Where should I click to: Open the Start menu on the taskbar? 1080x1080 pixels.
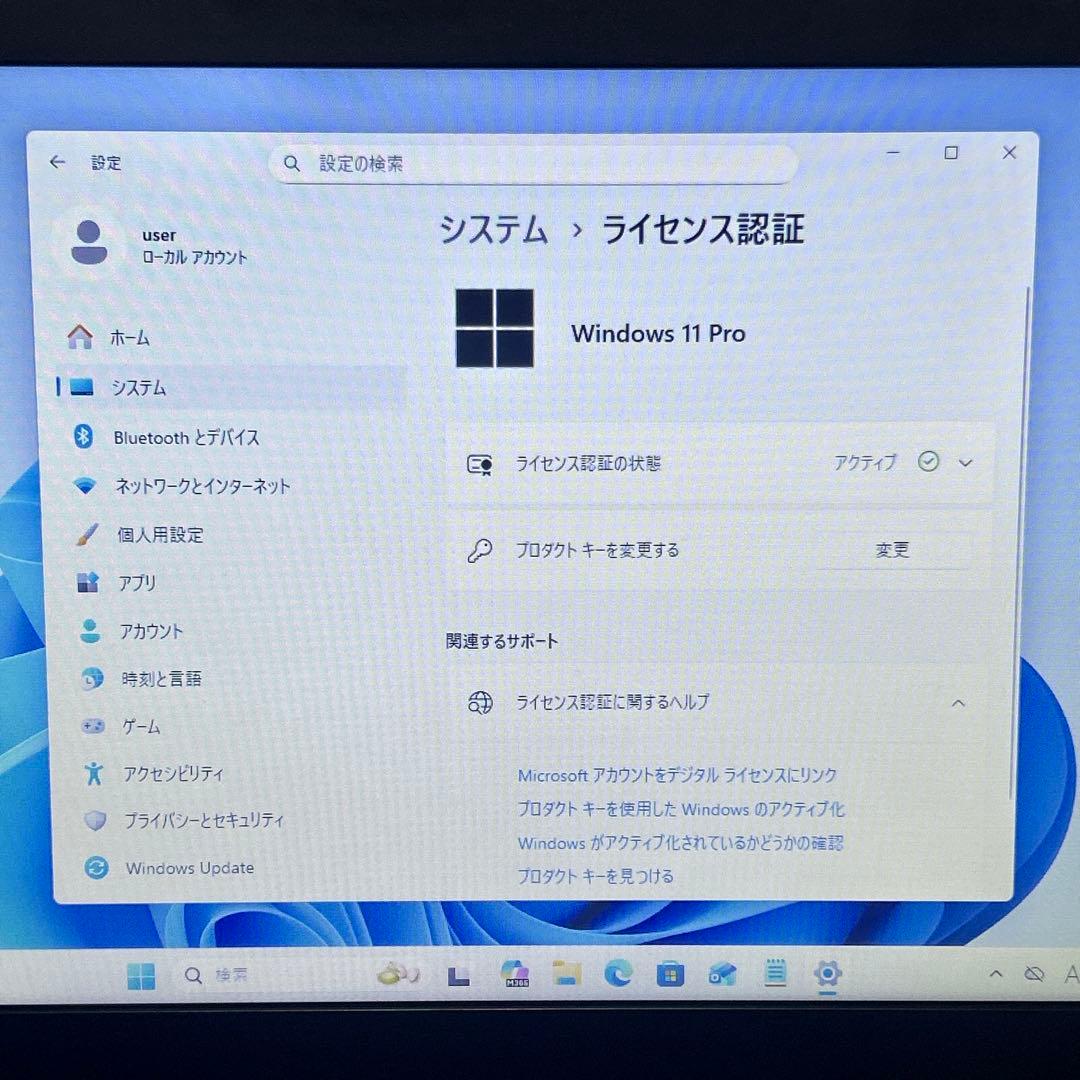click(x=141, y=976)
